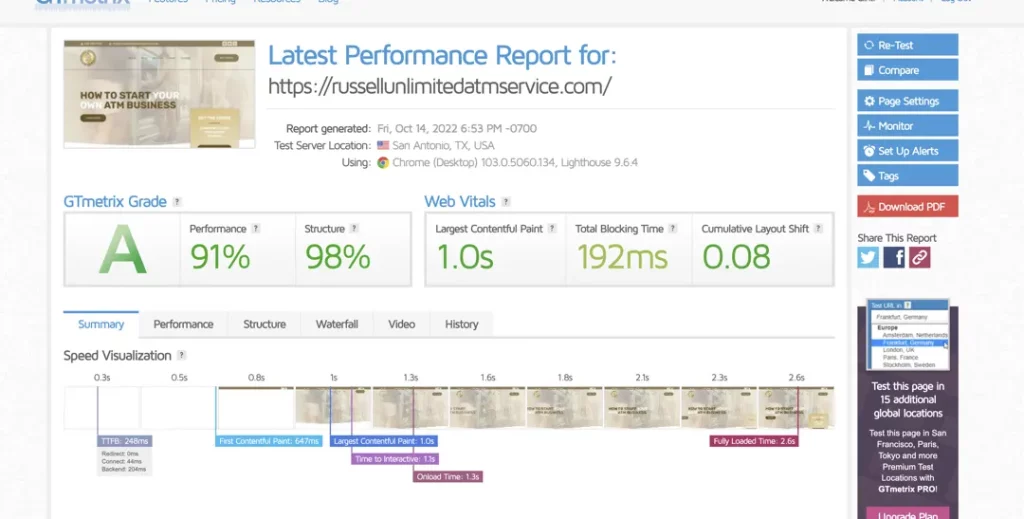Image resolution: width=1024 pixels, height=519 pixels.
Task: Click the Share This Report label
Action: coord(897,238)
